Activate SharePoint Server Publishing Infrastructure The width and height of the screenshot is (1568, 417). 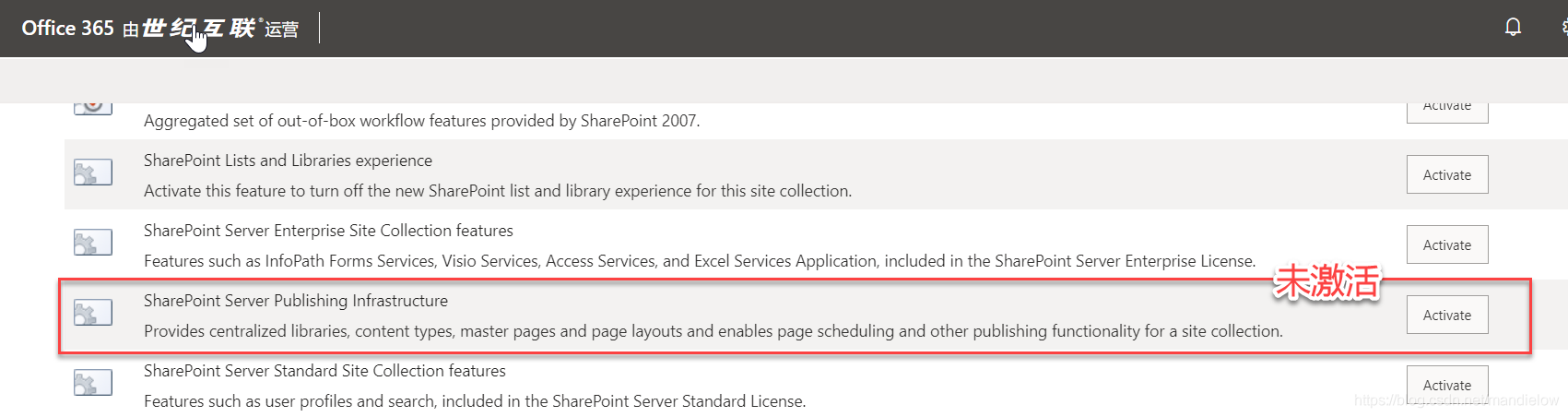coord(1447,315)
